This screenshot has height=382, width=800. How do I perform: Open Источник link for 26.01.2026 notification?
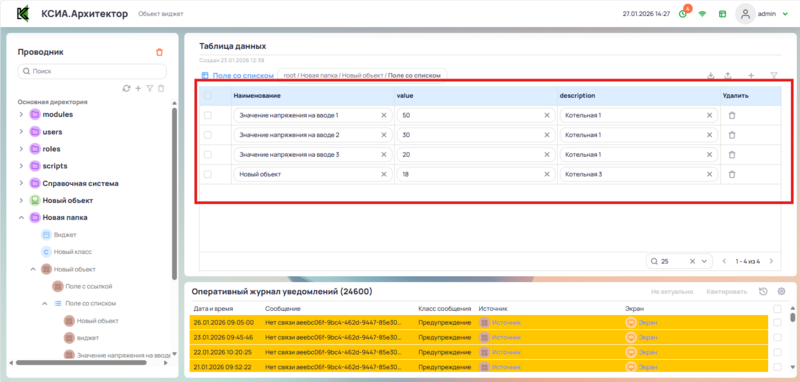click(x=507, y=322)
